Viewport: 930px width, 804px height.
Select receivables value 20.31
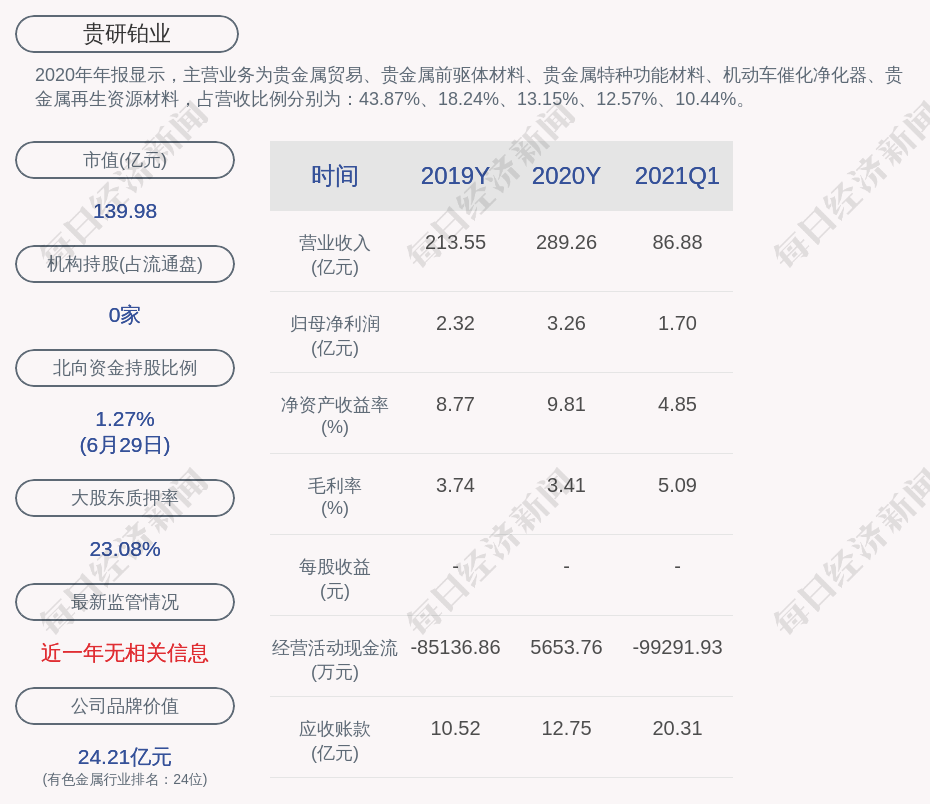pyautogui.click(x=677, y=729)
